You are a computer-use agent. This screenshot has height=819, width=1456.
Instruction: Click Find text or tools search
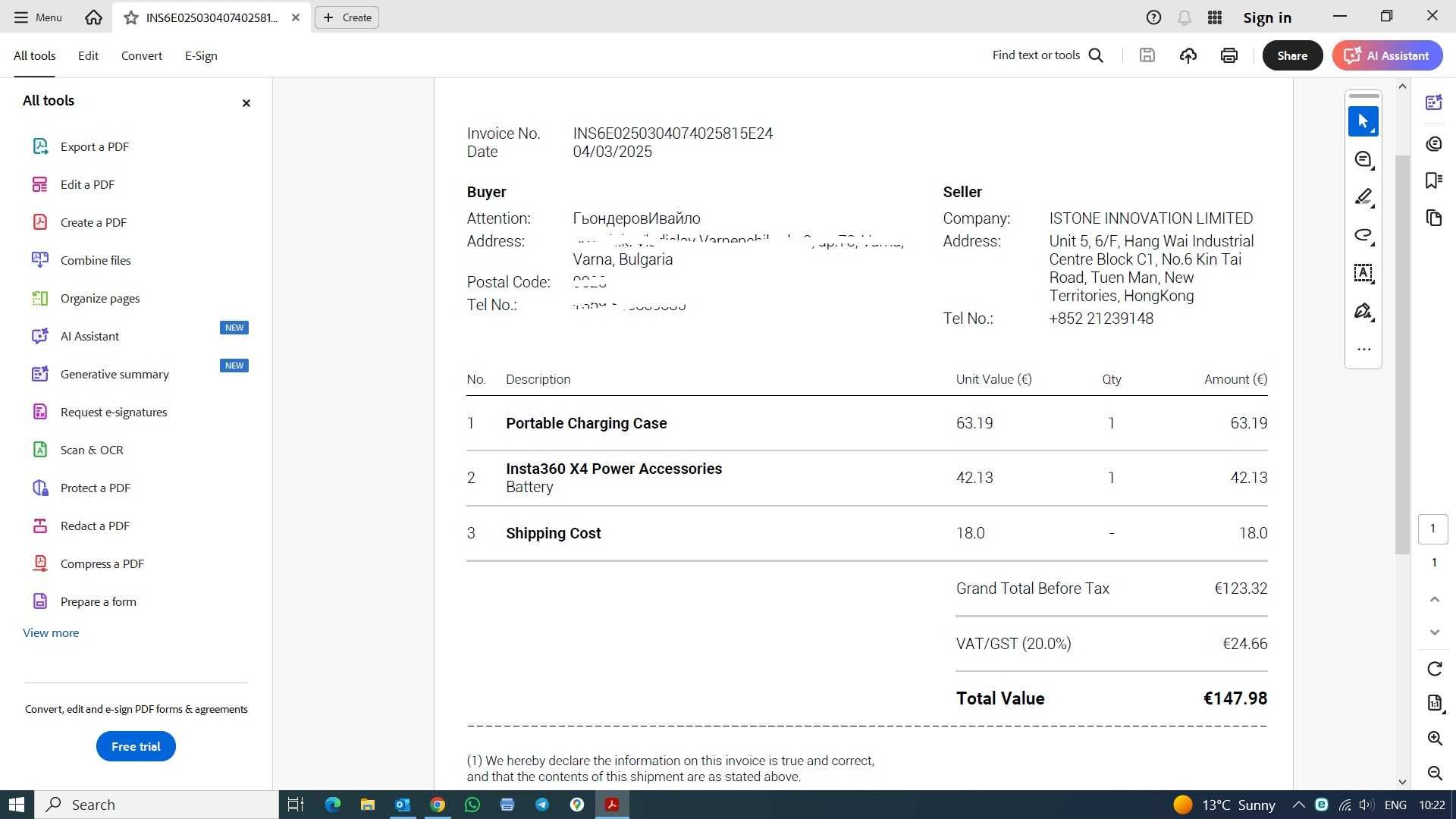pos(1048,55)
